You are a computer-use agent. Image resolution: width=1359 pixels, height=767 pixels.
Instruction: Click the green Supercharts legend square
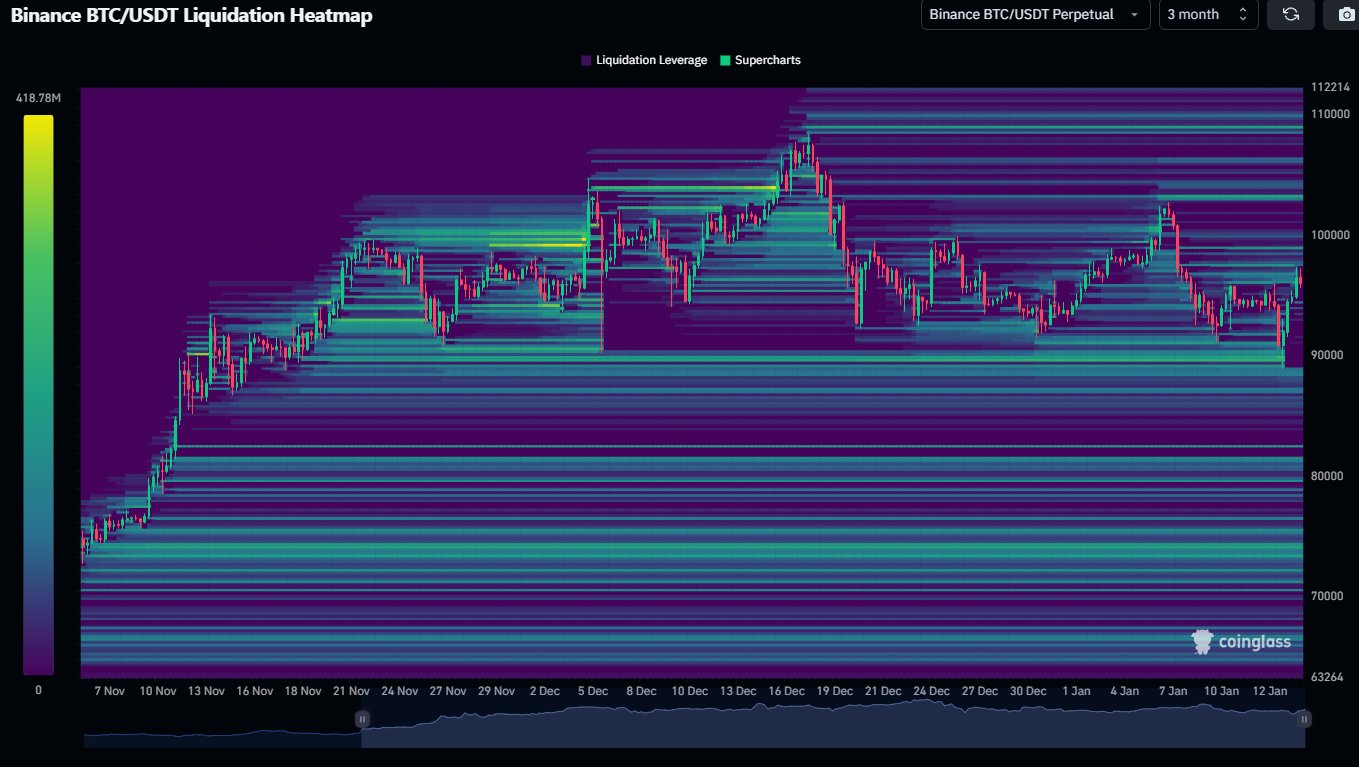pyautogui.click(x=725, y=60)
